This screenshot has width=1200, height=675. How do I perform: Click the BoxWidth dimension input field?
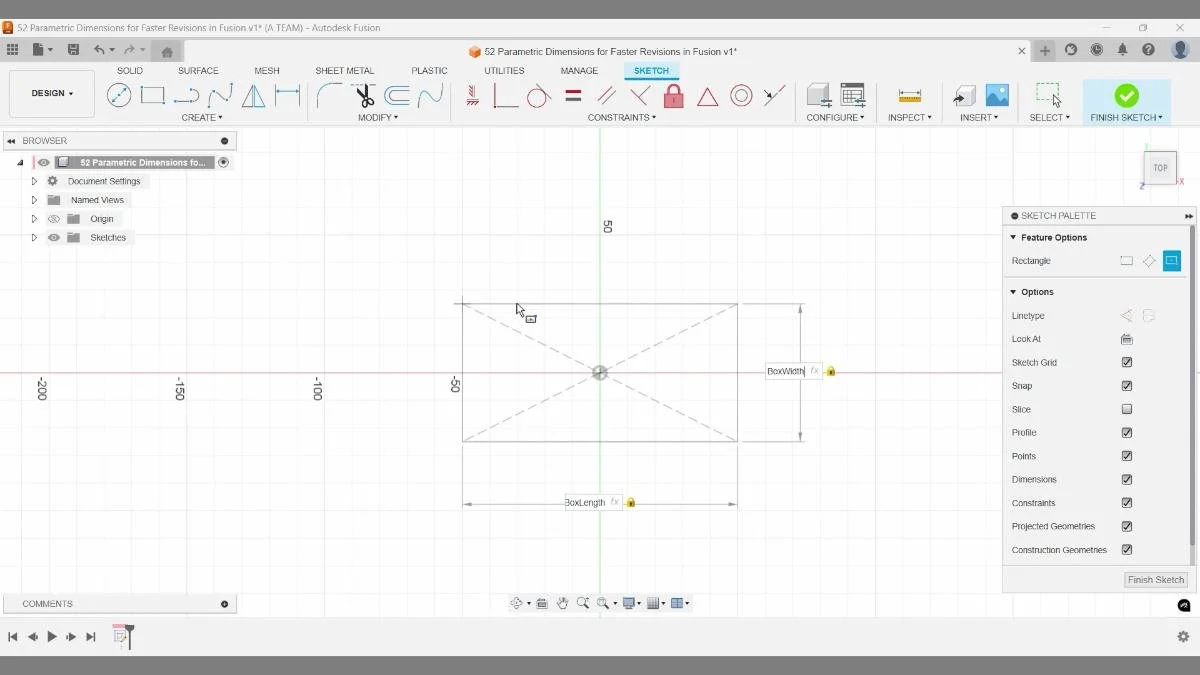pyautogui.click(x=786, y=371)
